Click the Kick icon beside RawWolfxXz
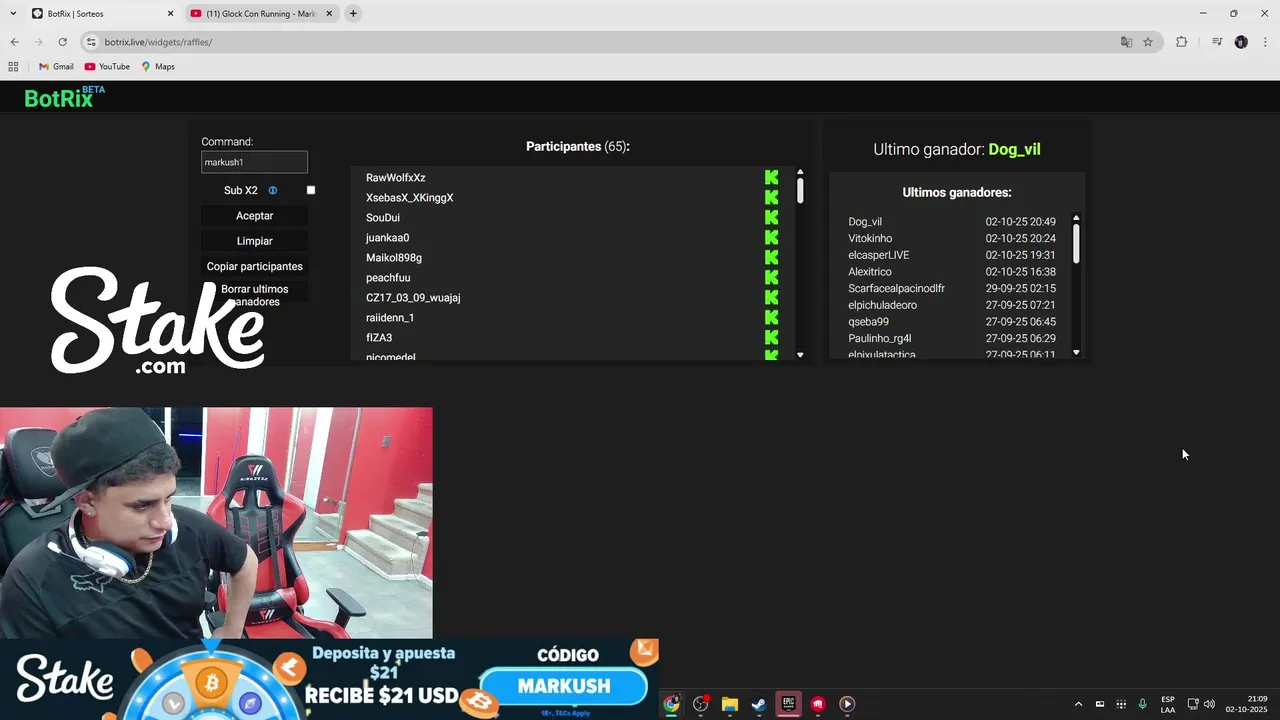 [771, 177]
